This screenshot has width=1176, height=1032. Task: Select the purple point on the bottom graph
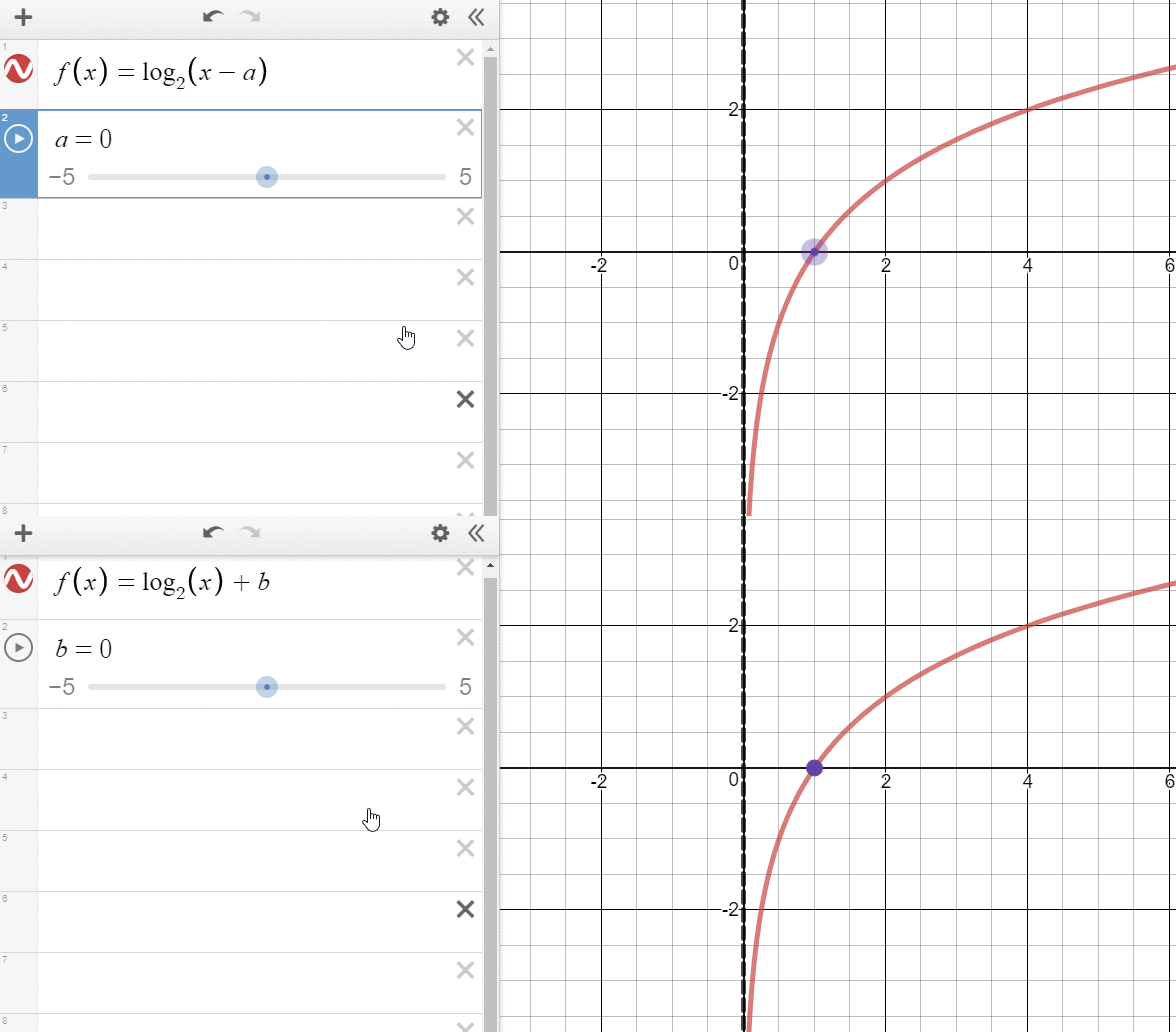(814, 768)
